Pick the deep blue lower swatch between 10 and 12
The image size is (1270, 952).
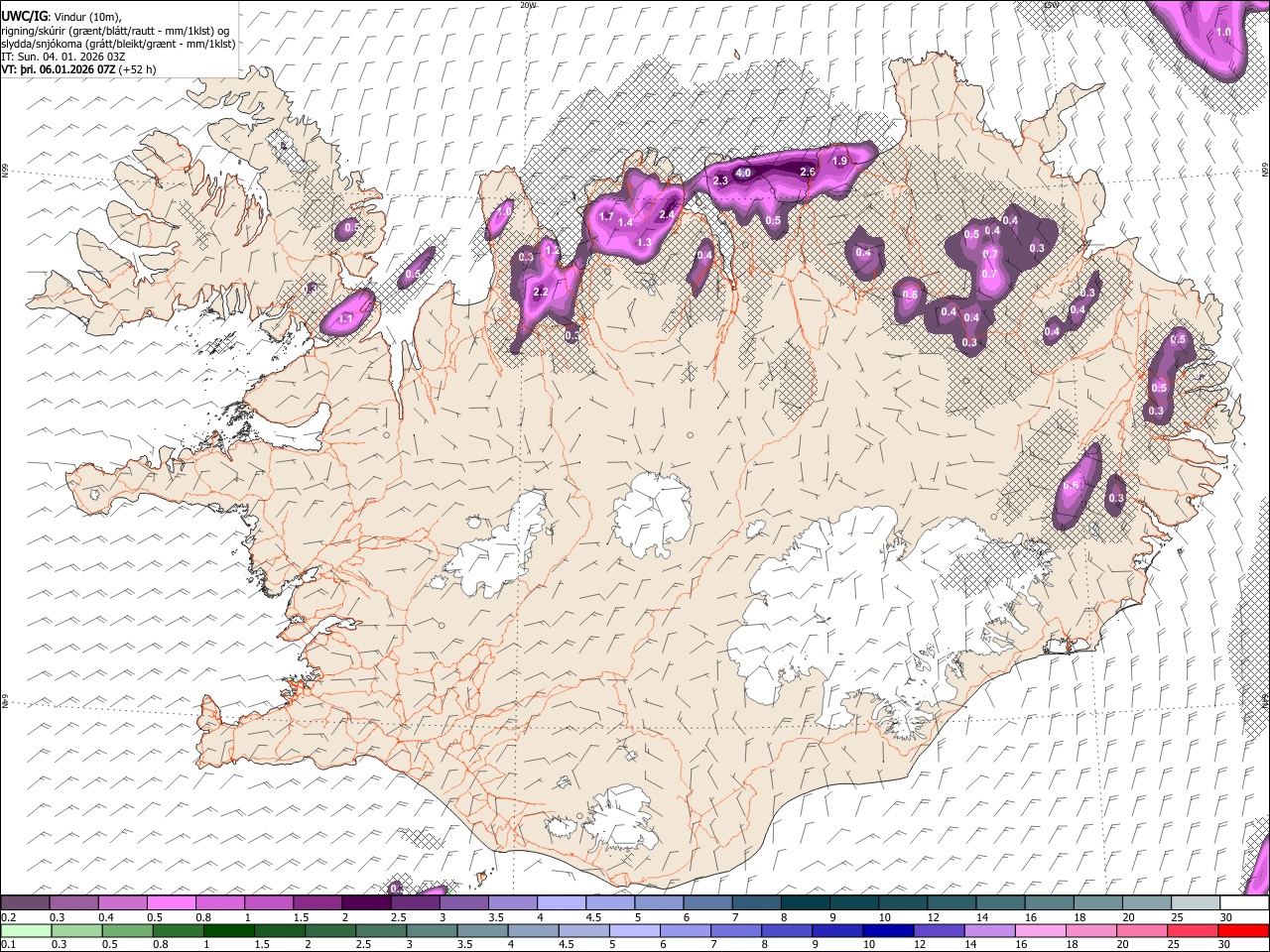click(888, 930)
